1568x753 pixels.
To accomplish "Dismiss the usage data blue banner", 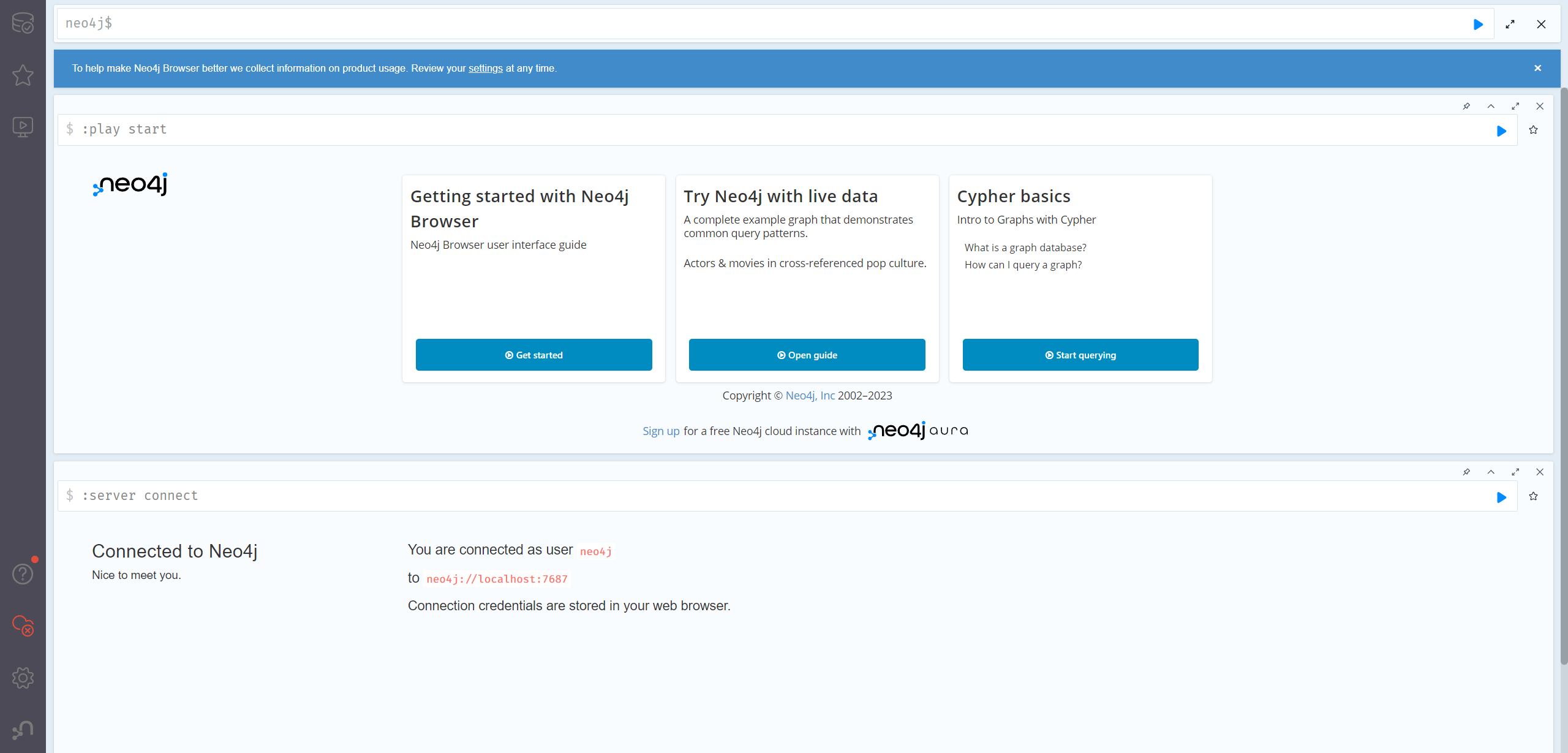I will [1537, 68].
